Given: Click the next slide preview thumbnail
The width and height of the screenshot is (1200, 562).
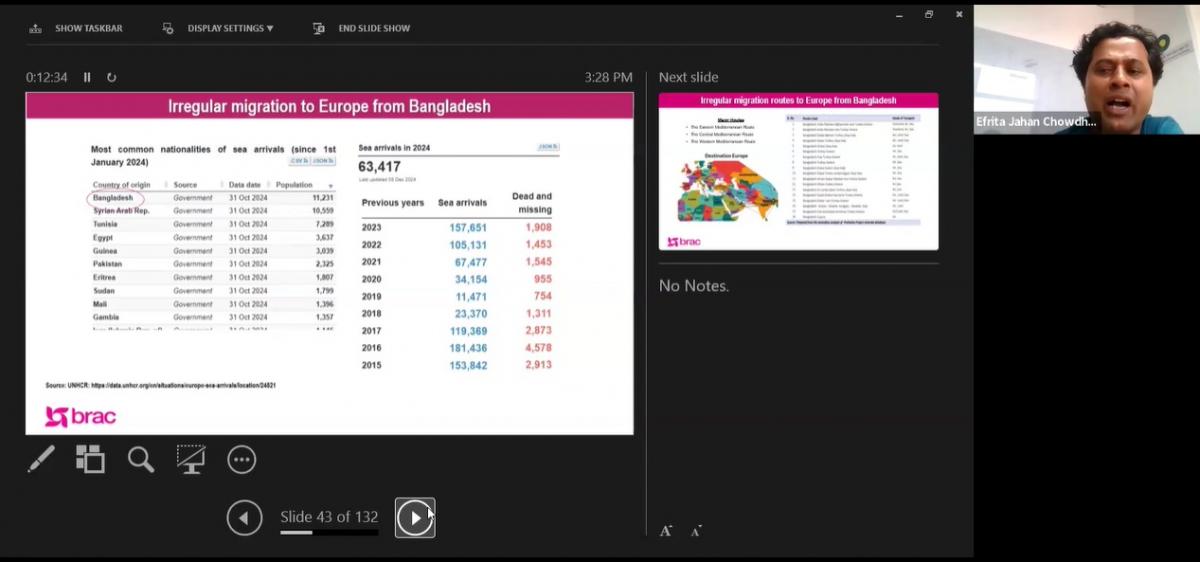Looking at the screenshot, I should click(x=798, y=171).
